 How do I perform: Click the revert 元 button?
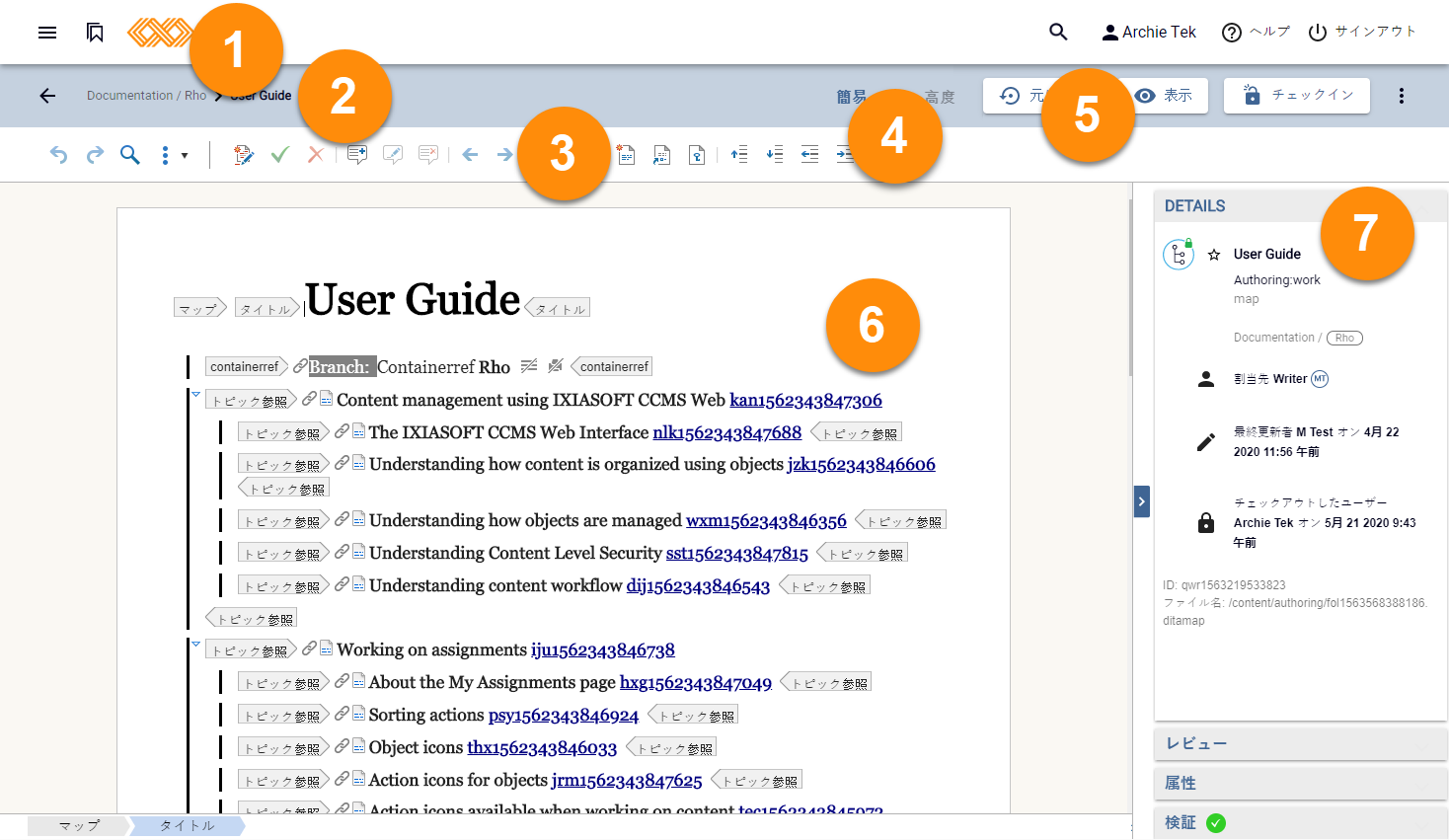(1021, 96)
